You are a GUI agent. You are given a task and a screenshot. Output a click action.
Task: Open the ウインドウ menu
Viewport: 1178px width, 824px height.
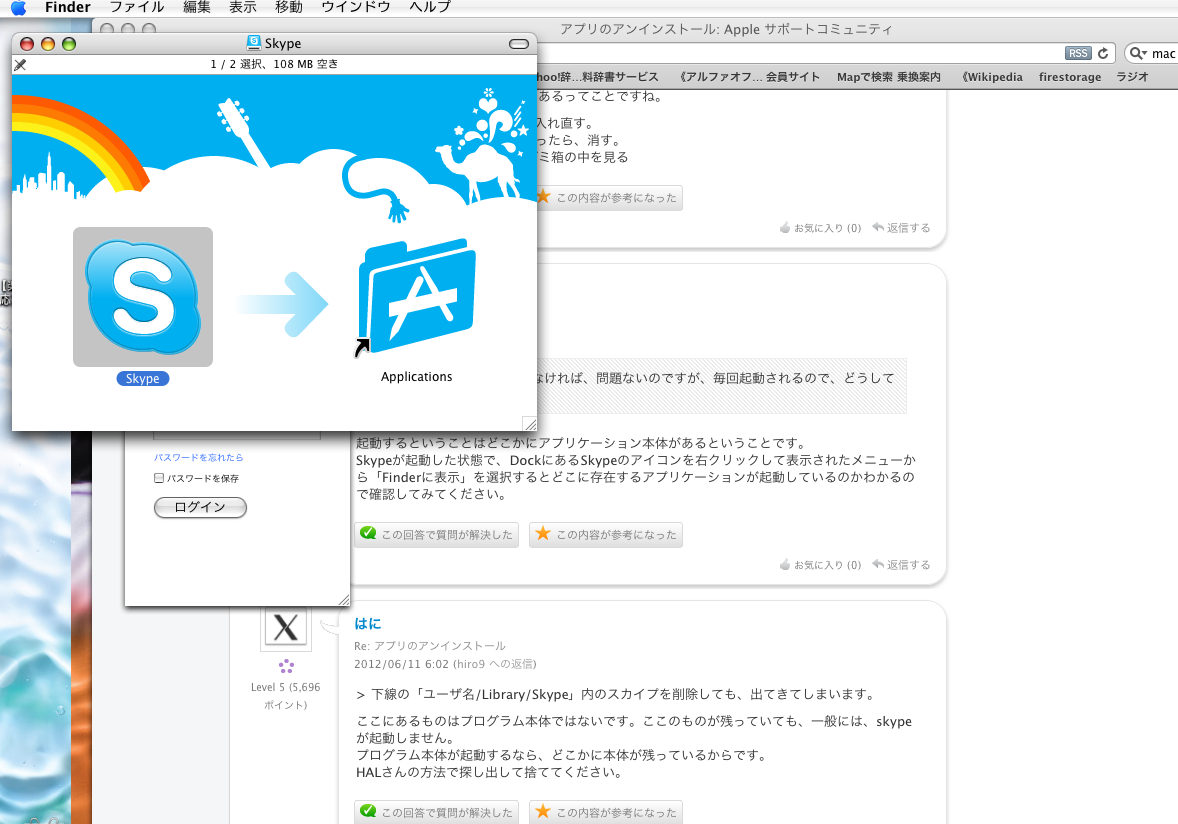355,8
